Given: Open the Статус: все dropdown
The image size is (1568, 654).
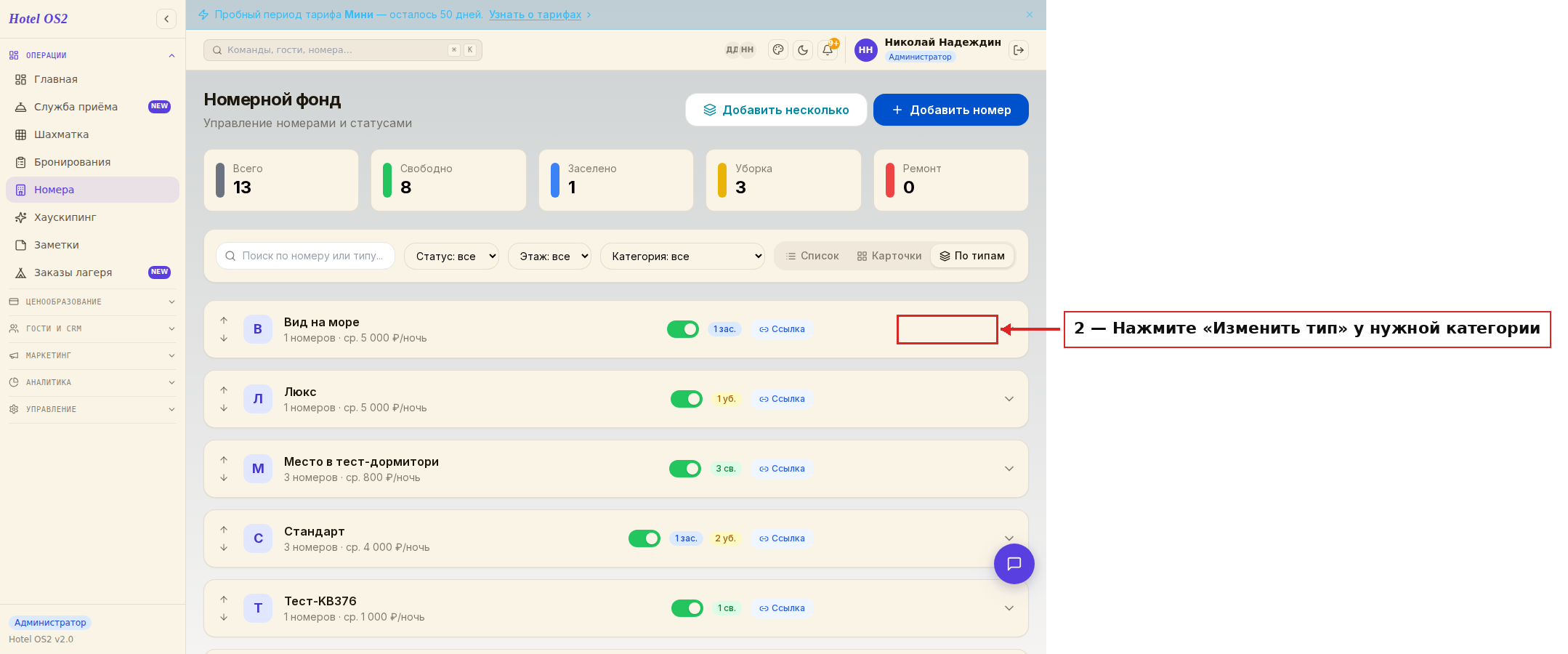Looking at the screenshot, I should click(x=451, y=256).
